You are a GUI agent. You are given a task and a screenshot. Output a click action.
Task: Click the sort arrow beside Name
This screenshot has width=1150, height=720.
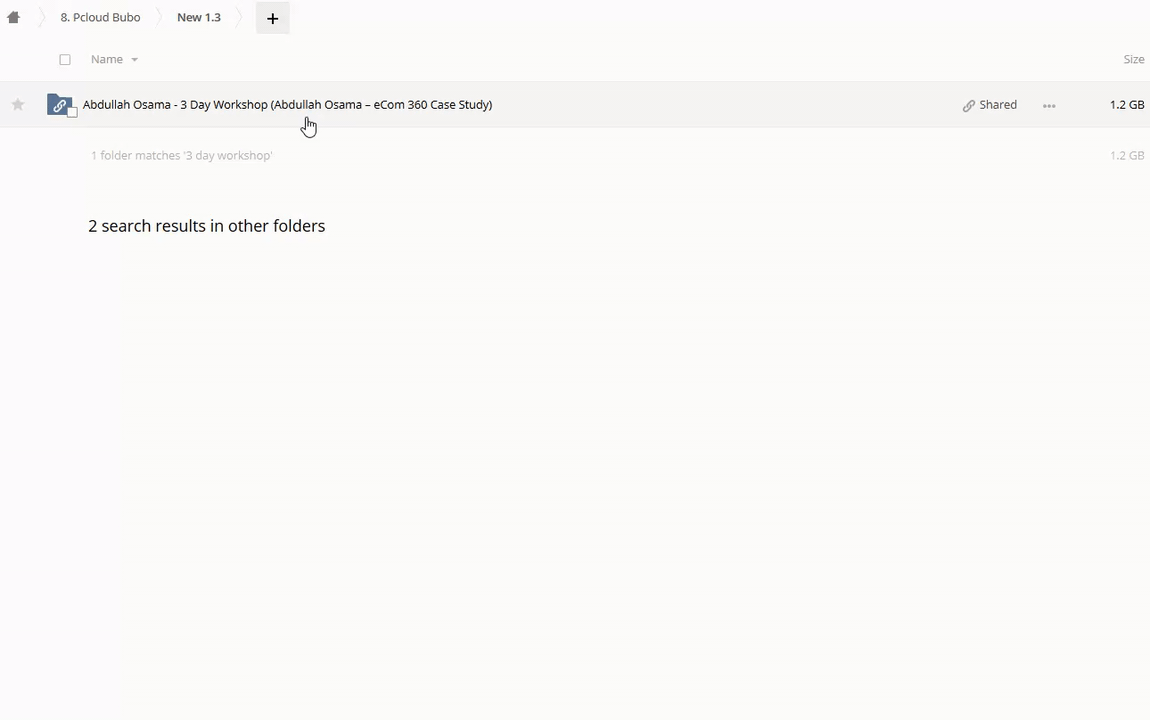[134, 60]
